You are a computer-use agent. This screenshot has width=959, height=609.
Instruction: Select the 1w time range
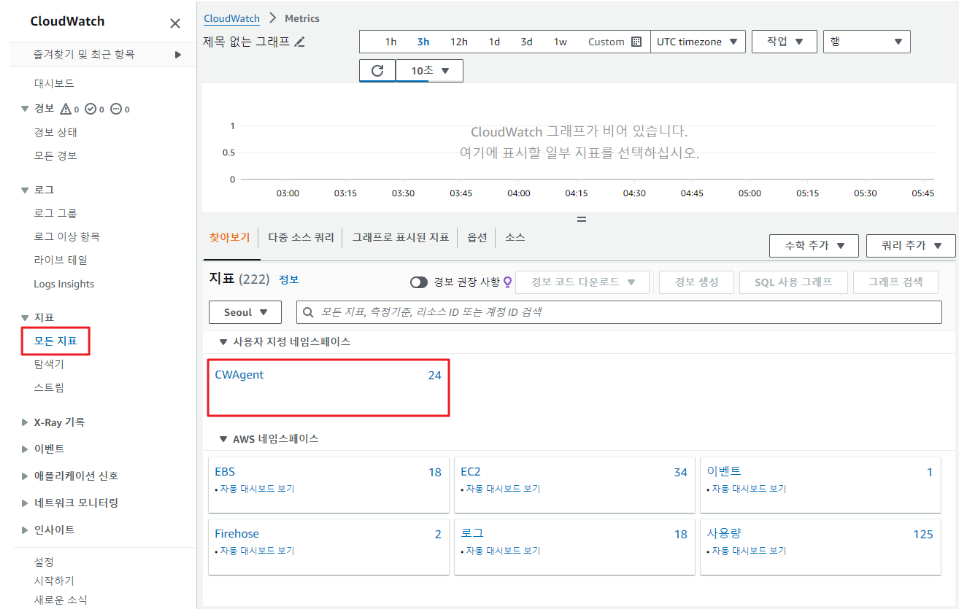(560, 42)
